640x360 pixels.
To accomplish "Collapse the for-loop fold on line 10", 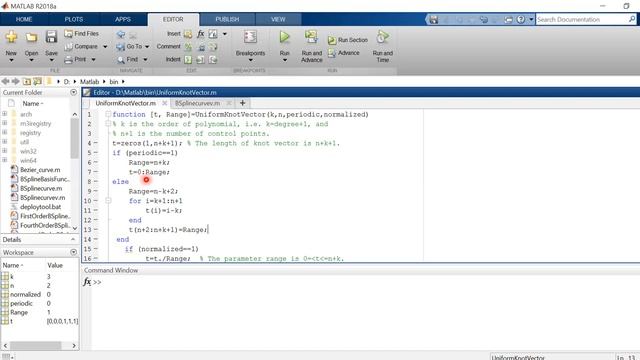I will point(108,200).
